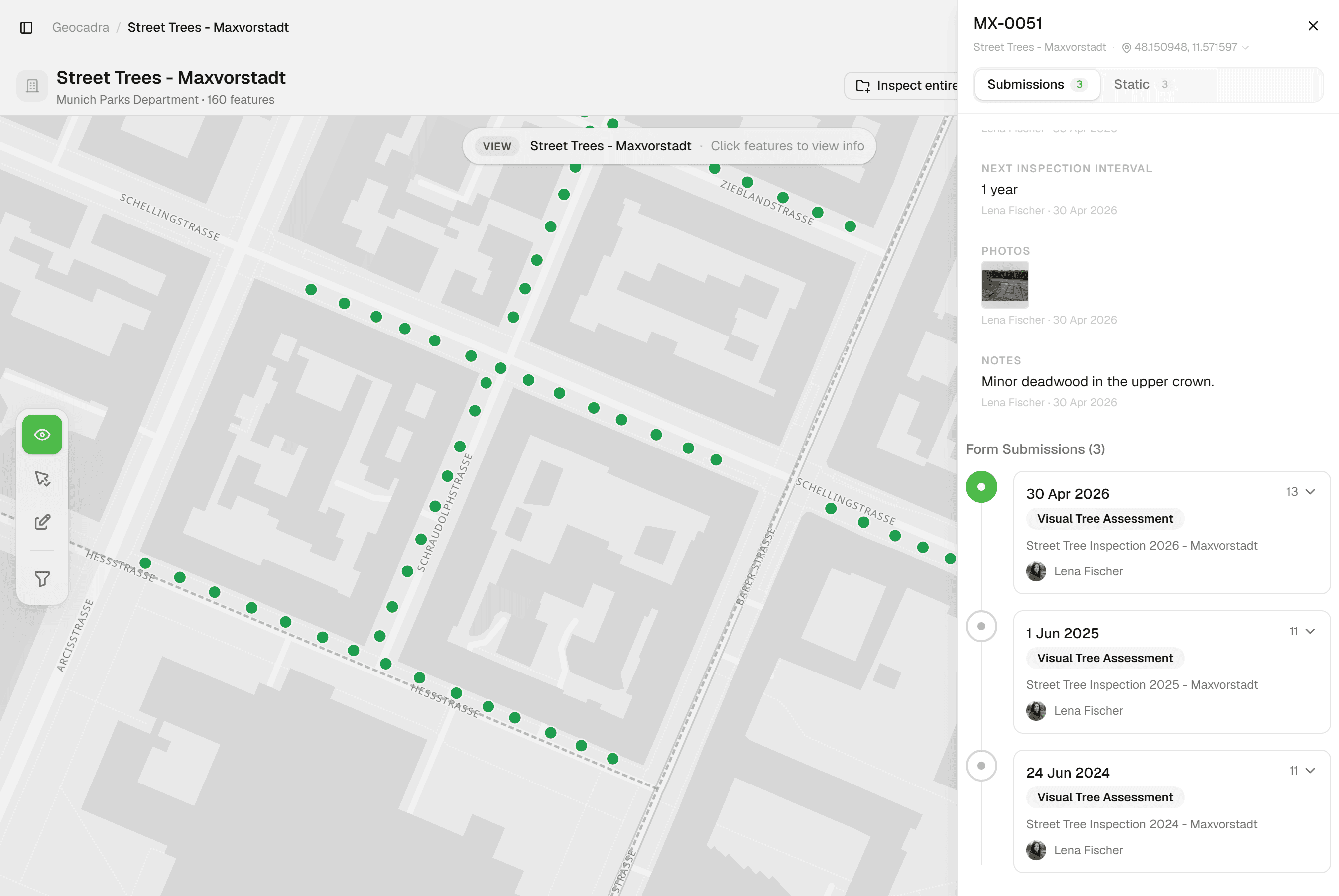Image resolution: width=1339 pixels, height=896 pixels.
Task: Activate the eye view mode tool
Action: pyautogui.click(x=42, y=435)
